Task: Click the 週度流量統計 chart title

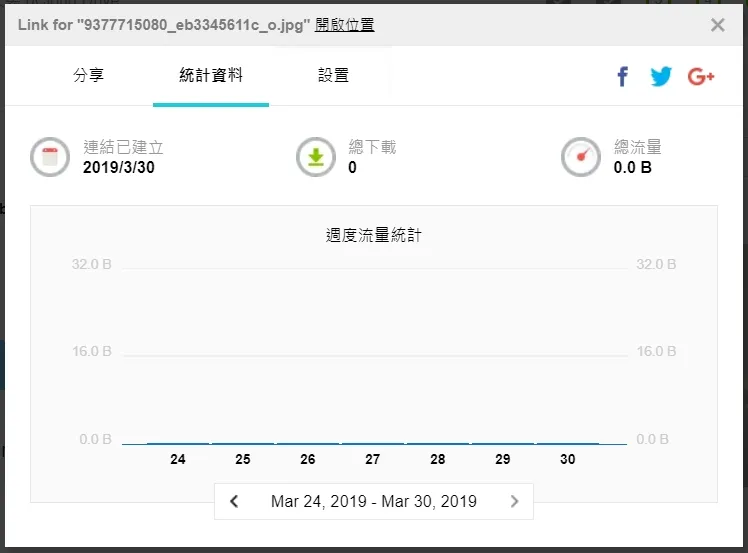Action: [374, 235]
